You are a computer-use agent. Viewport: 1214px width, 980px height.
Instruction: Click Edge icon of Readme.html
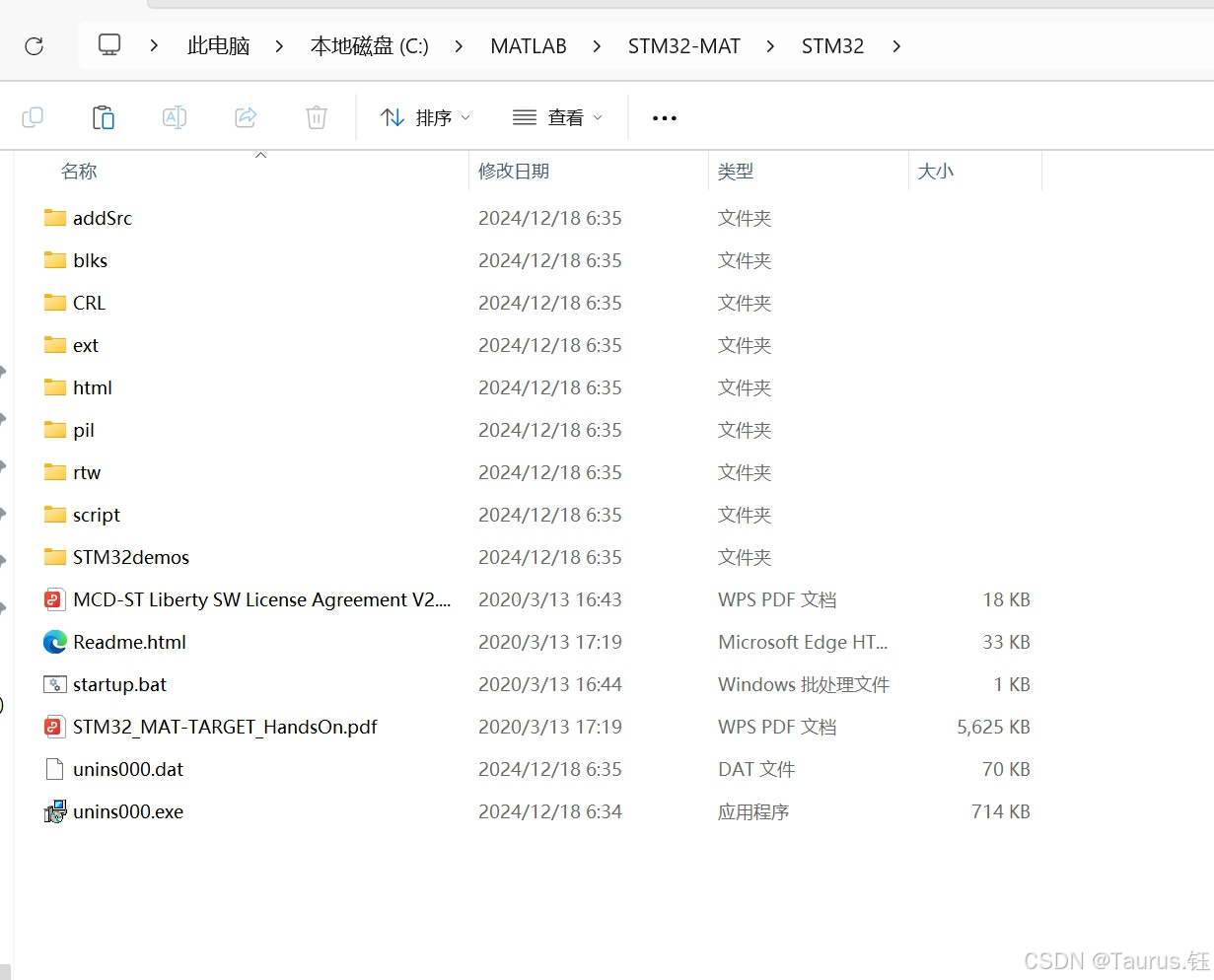(x=55, y=642)
